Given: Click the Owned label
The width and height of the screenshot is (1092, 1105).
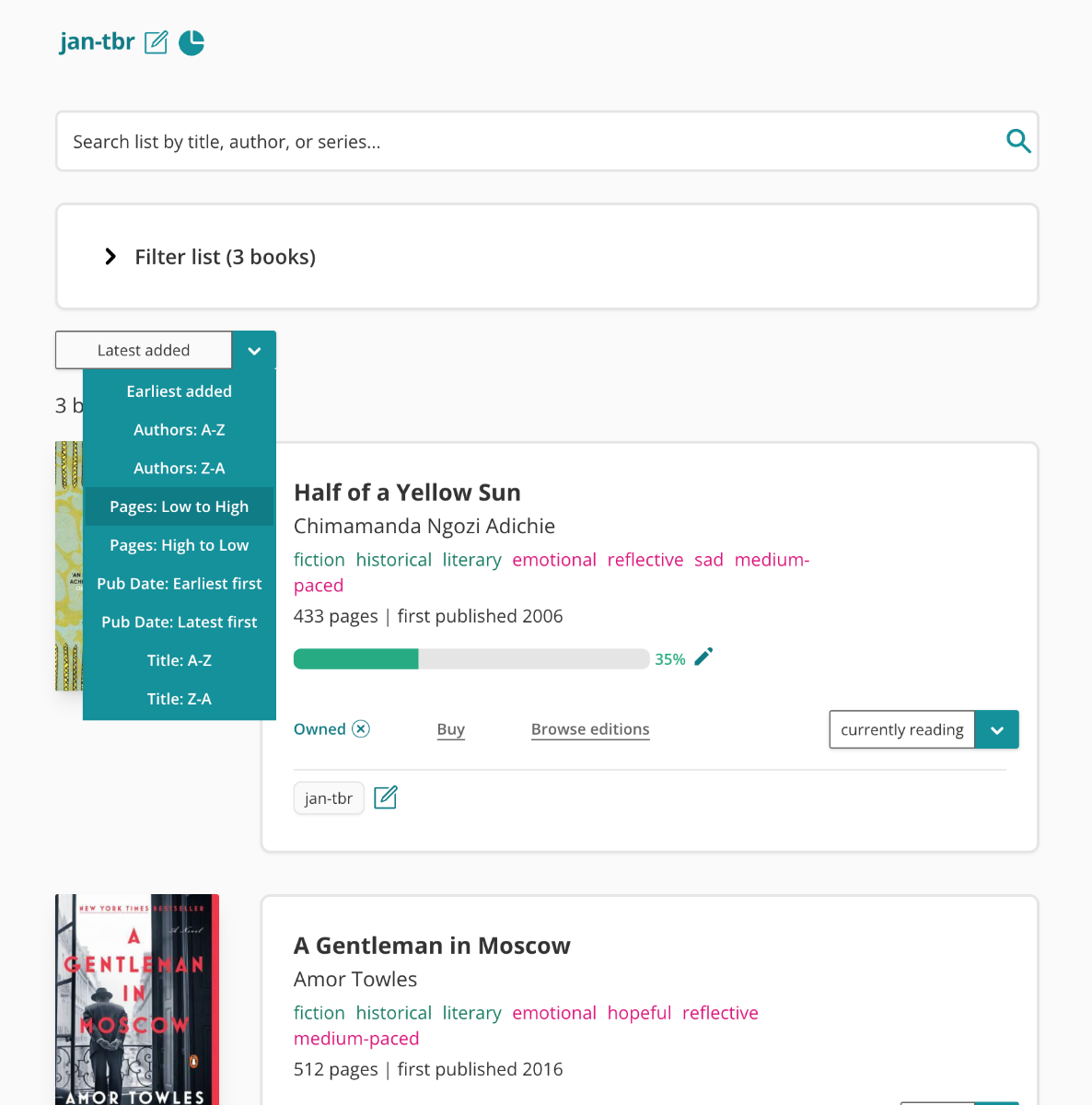Looking at the screenshot, I should [x=319, y=729].
